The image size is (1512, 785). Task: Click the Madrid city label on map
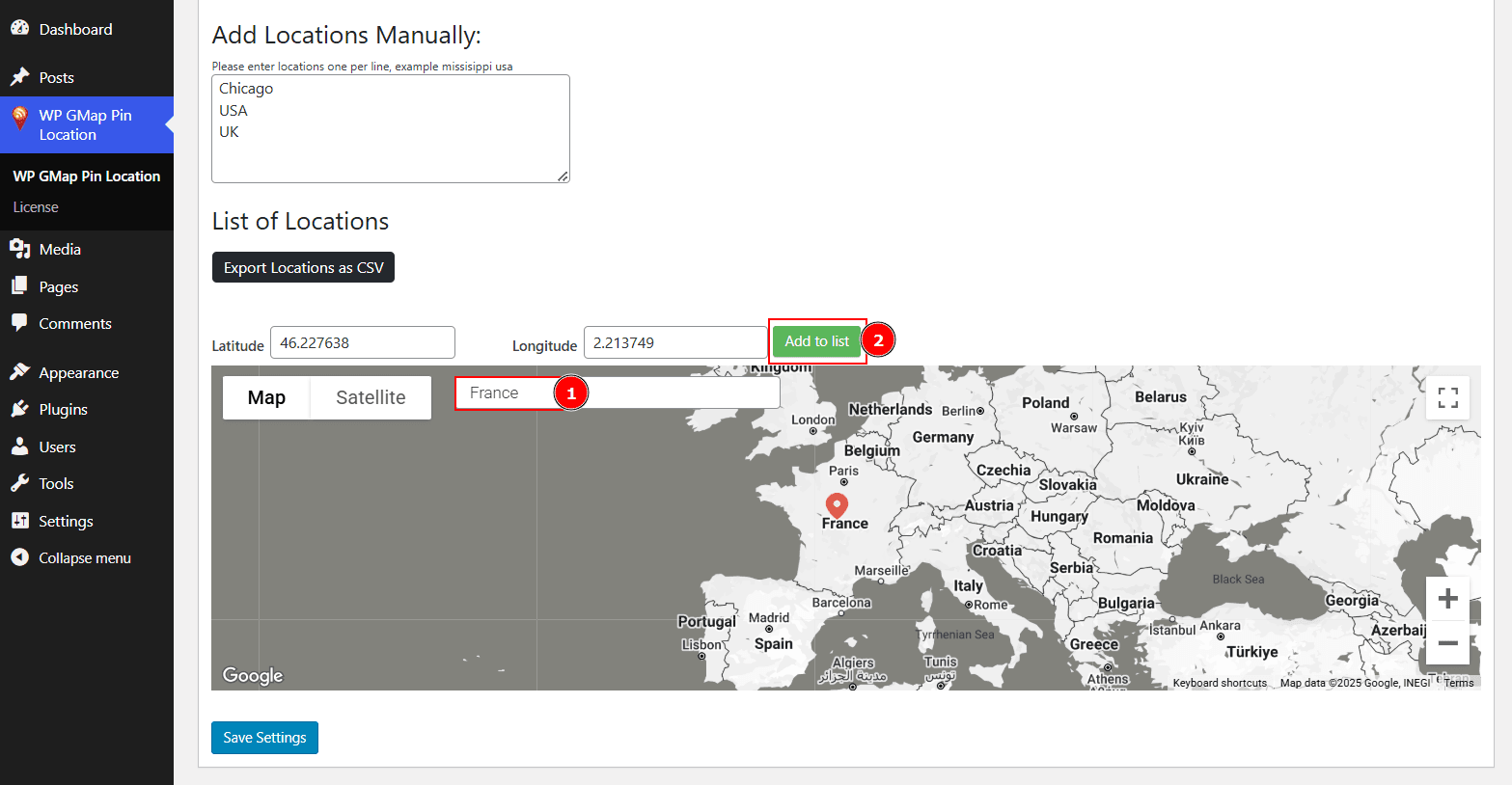click(x=769, y=617)
